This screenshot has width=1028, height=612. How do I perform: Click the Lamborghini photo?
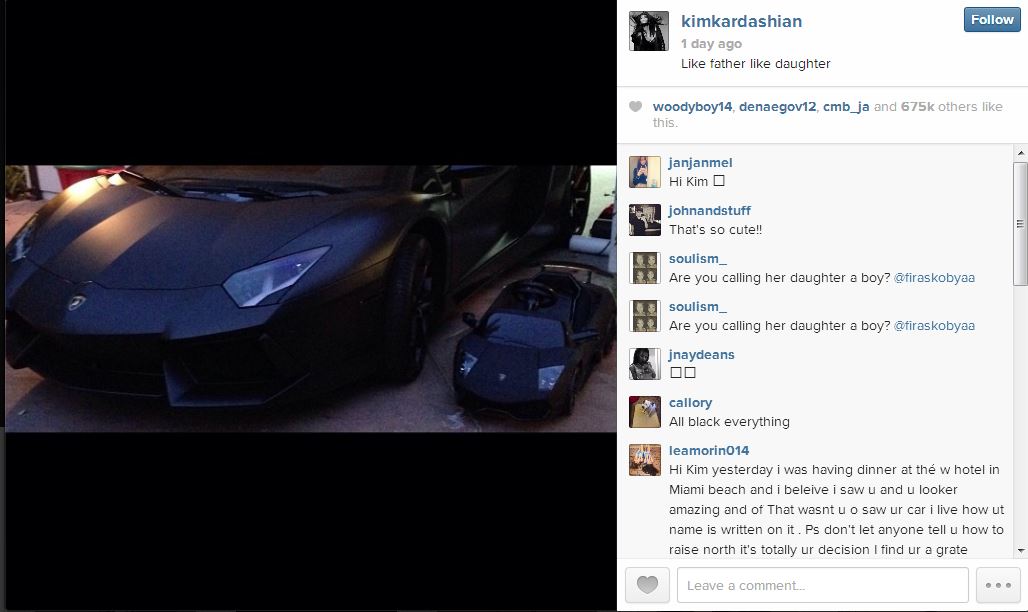coord(311,298)
